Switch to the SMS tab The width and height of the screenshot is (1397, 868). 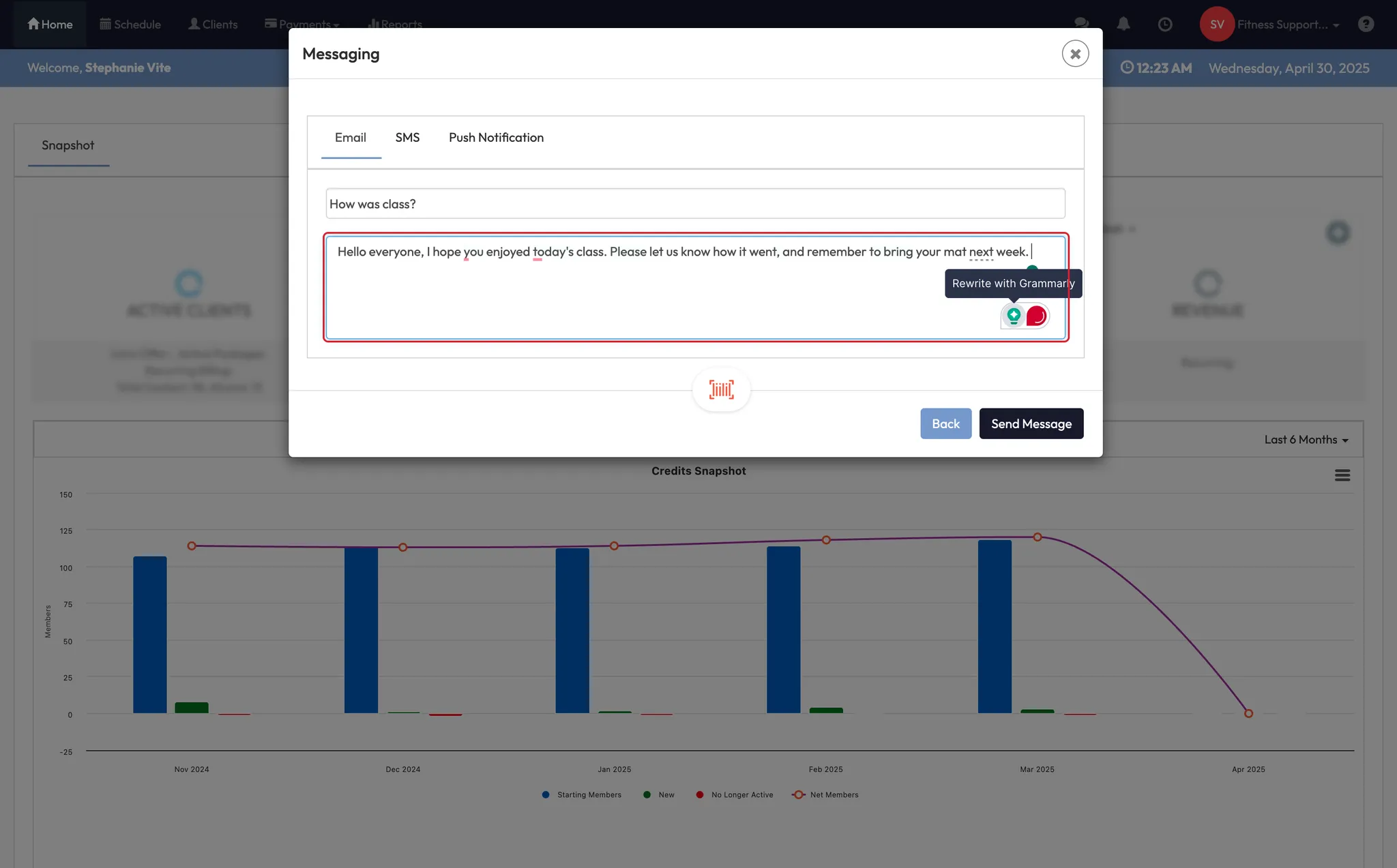[x=407, y=138]
